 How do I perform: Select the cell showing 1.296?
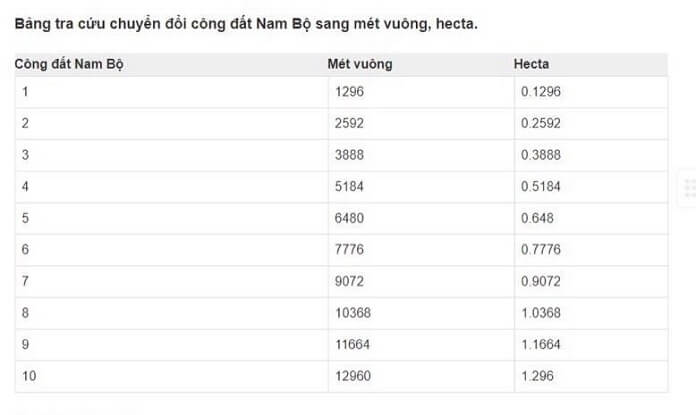591,376
